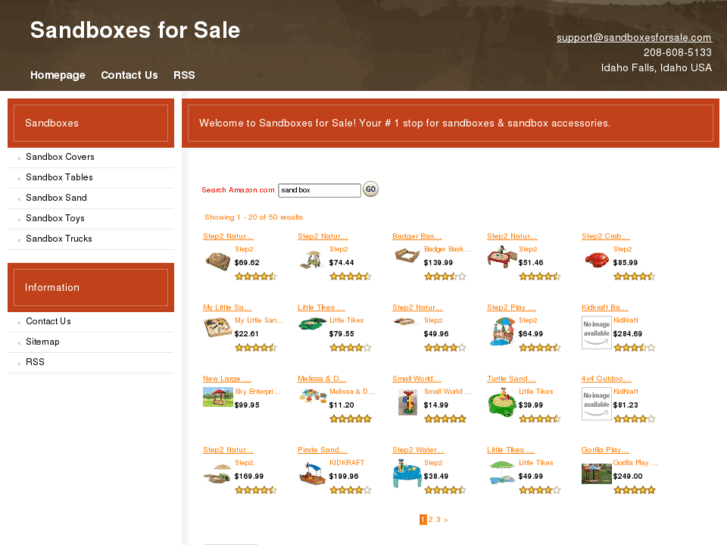
Task: Open RSS in top navigation bar
Action: click(184, 75)
